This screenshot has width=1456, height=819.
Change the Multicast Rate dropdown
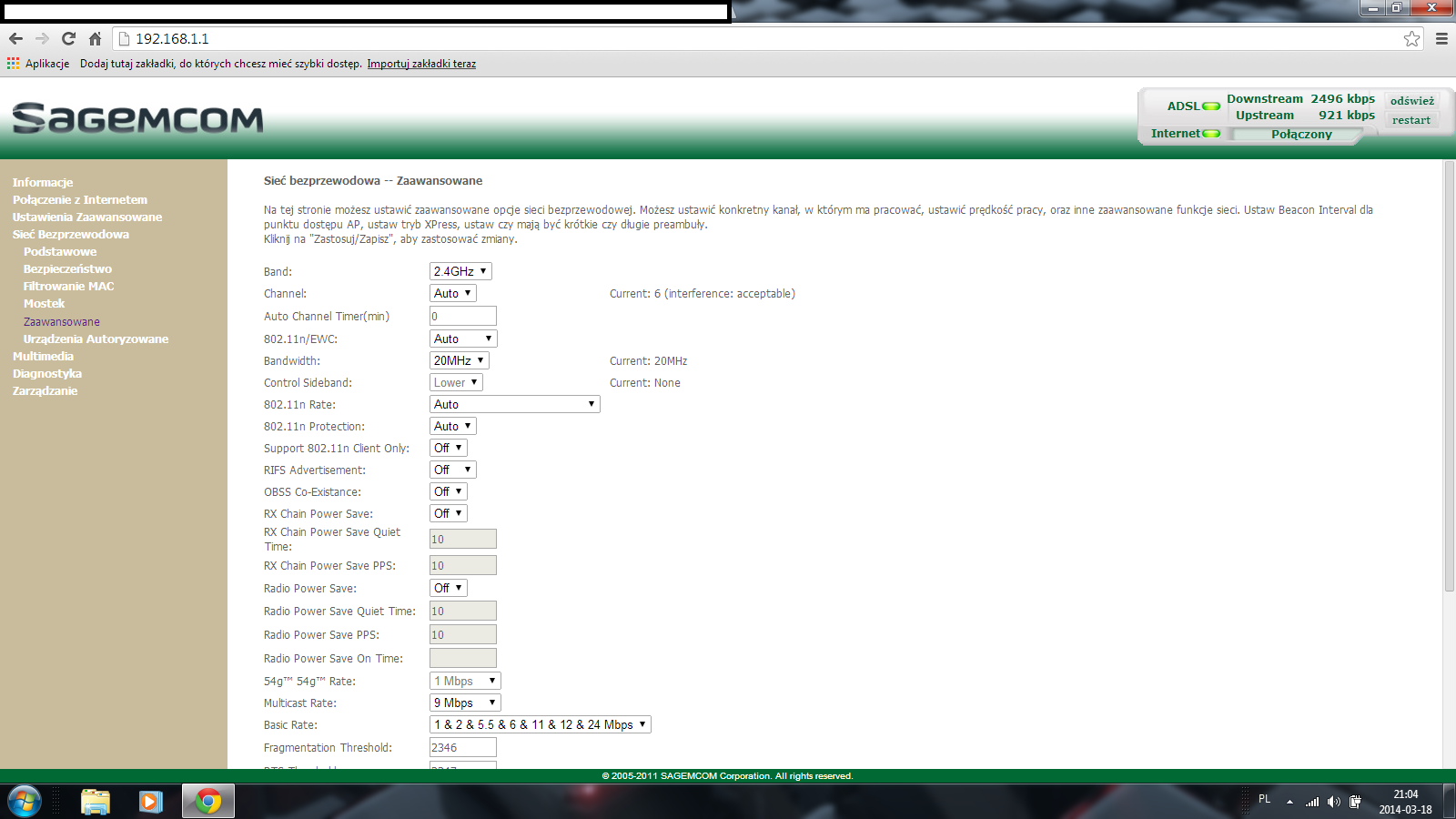coord(465,703)
